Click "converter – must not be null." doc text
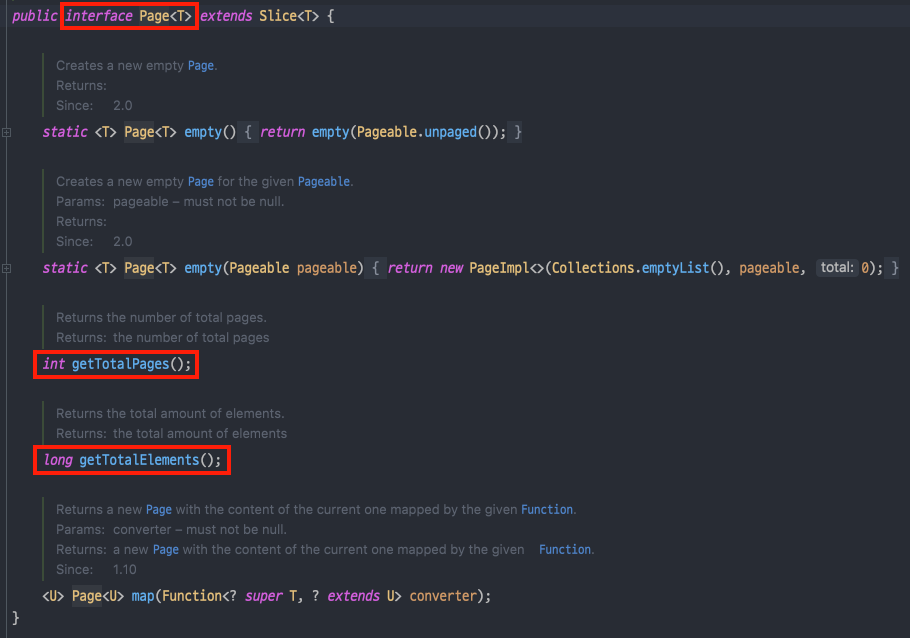The width and height of the screenshot is (910, 638). 200,530
